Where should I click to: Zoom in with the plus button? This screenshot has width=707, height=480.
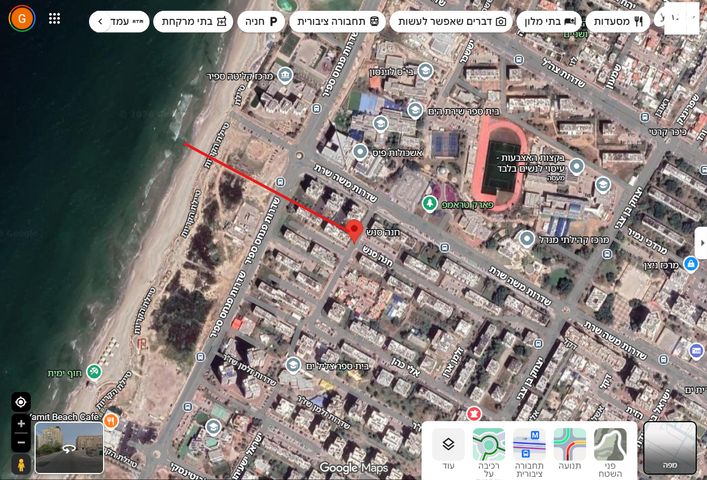[21, 425]
